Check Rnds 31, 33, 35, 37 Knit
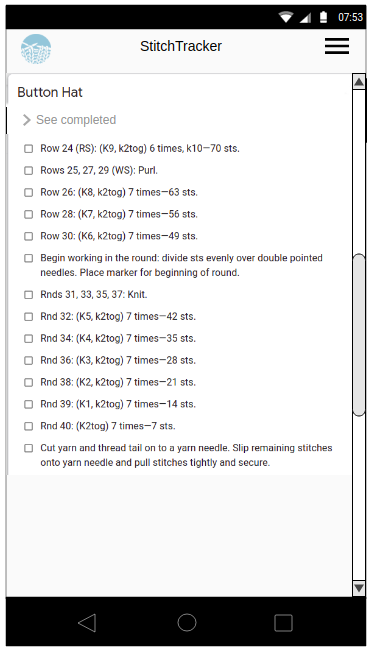The image size is (371, 650). [x=28, y=295]
